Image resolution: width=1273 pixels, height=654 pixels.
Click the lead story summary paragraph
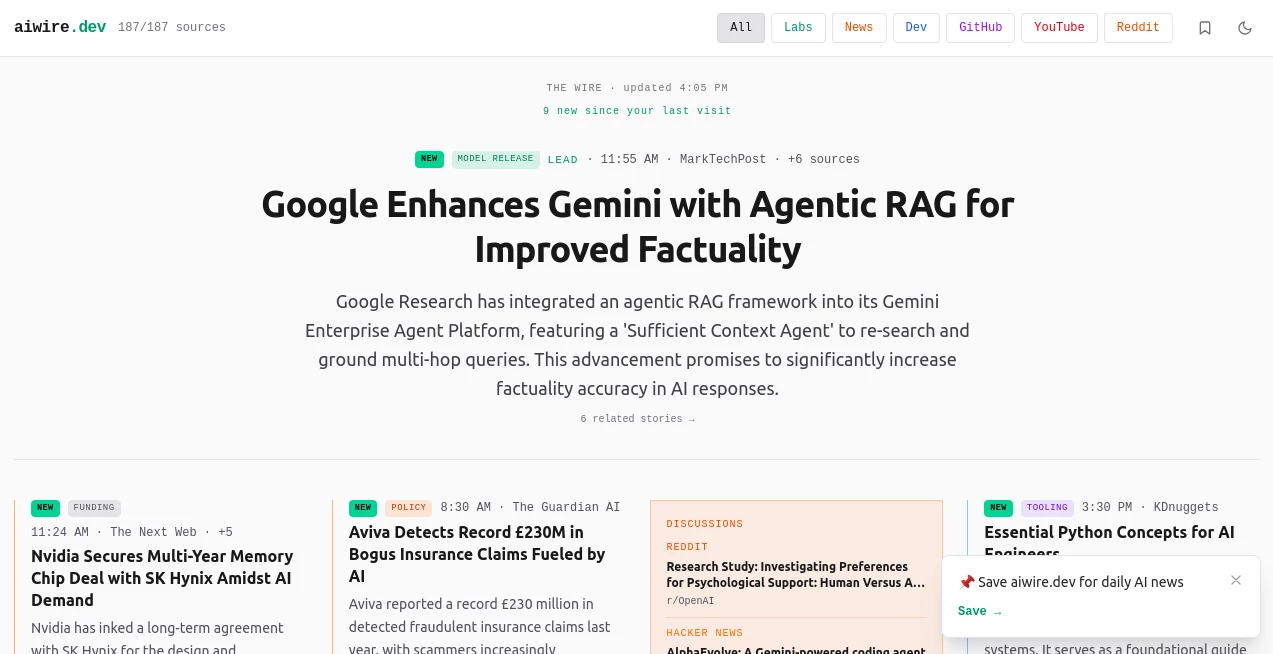637,345
